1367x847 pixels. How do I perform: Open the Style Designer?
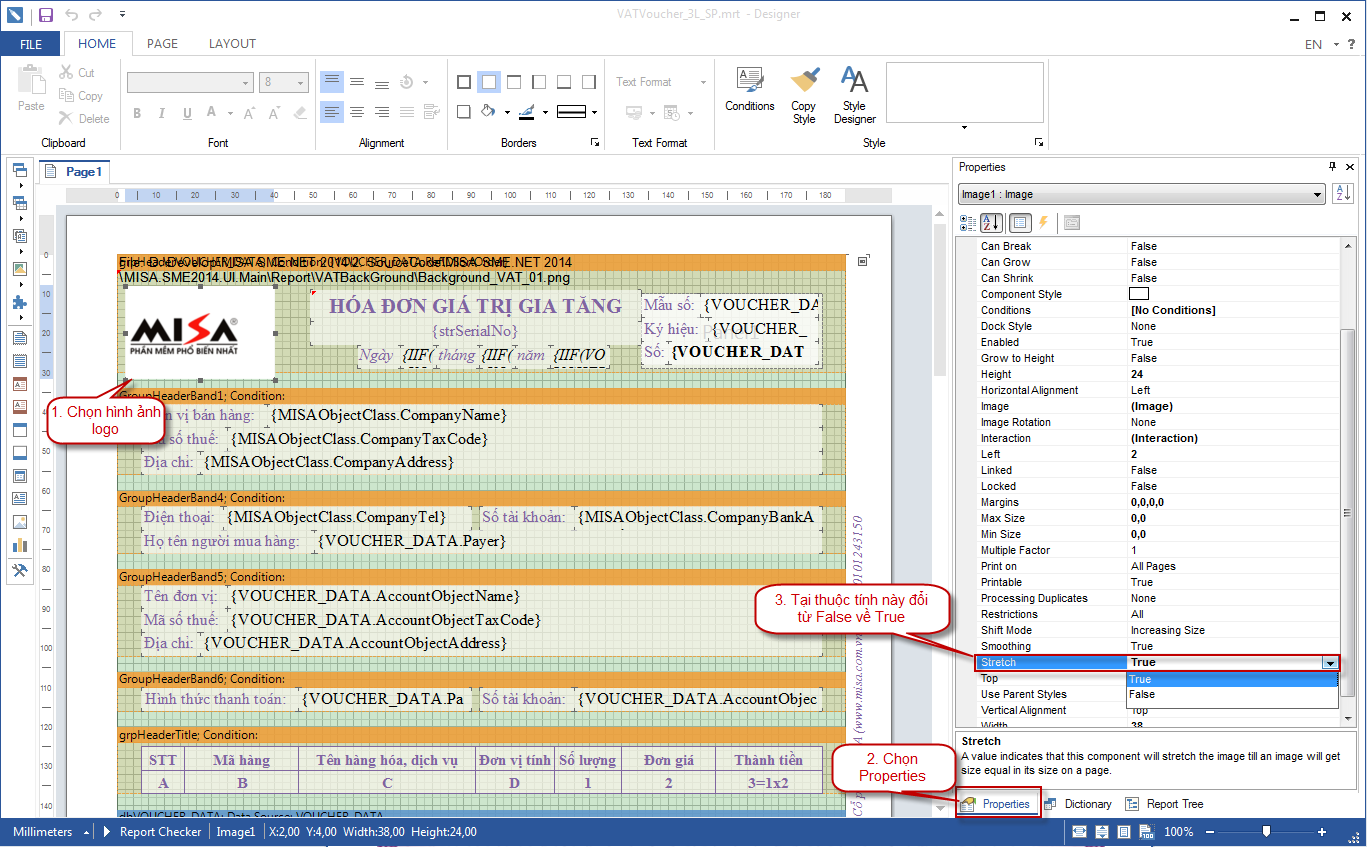point(854,96)
